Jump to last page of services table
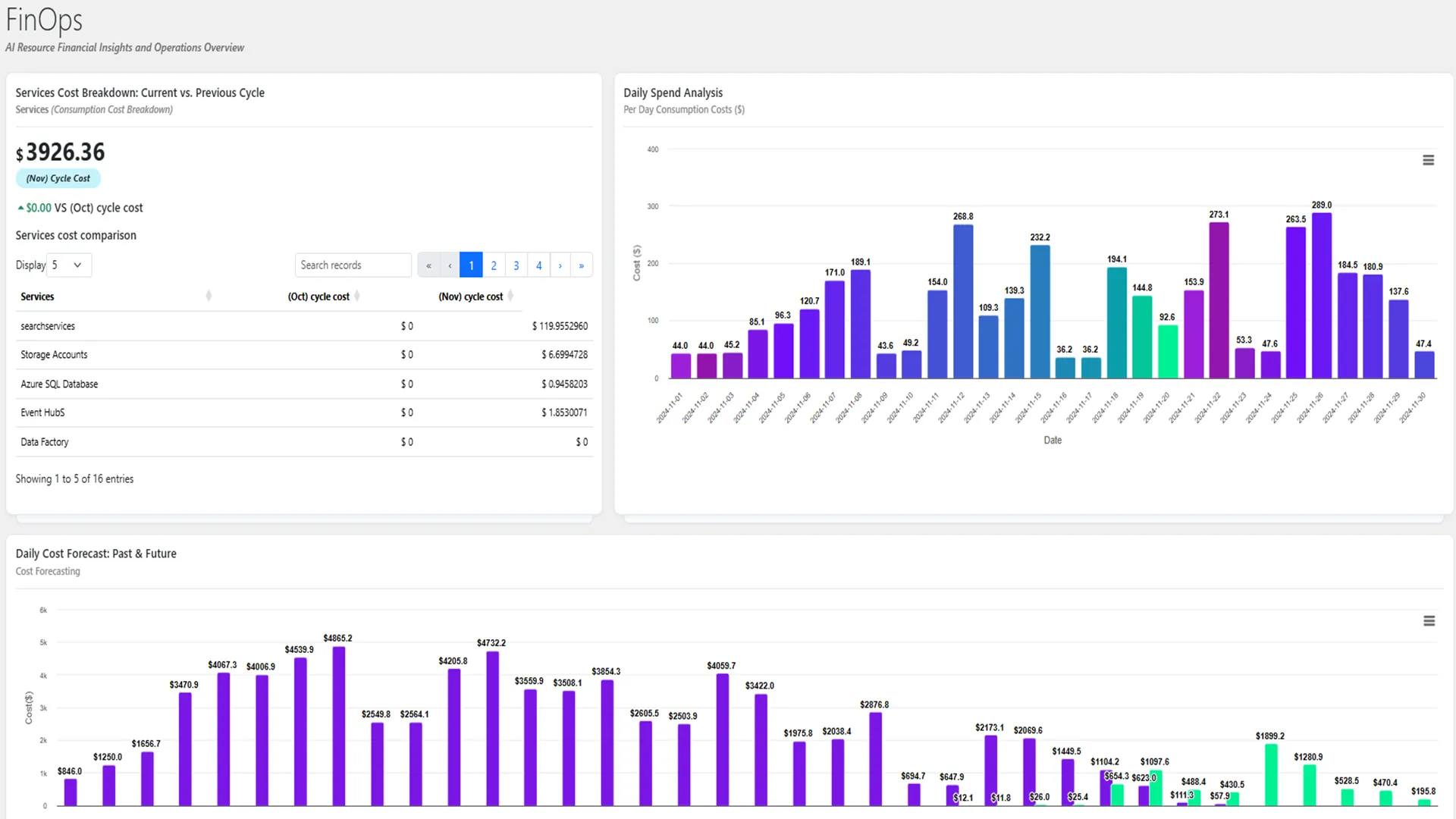This screenshot has height=819, width=1456. 582,265
